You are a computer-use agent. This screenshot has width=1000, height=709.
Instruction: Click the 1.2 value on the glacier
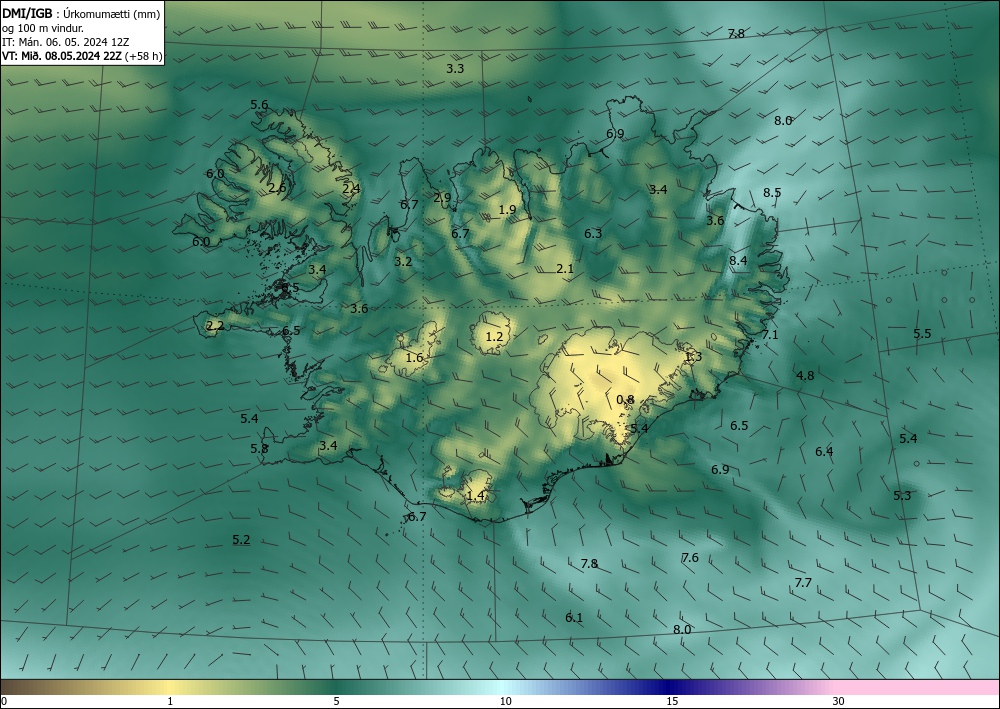[494, 336]
